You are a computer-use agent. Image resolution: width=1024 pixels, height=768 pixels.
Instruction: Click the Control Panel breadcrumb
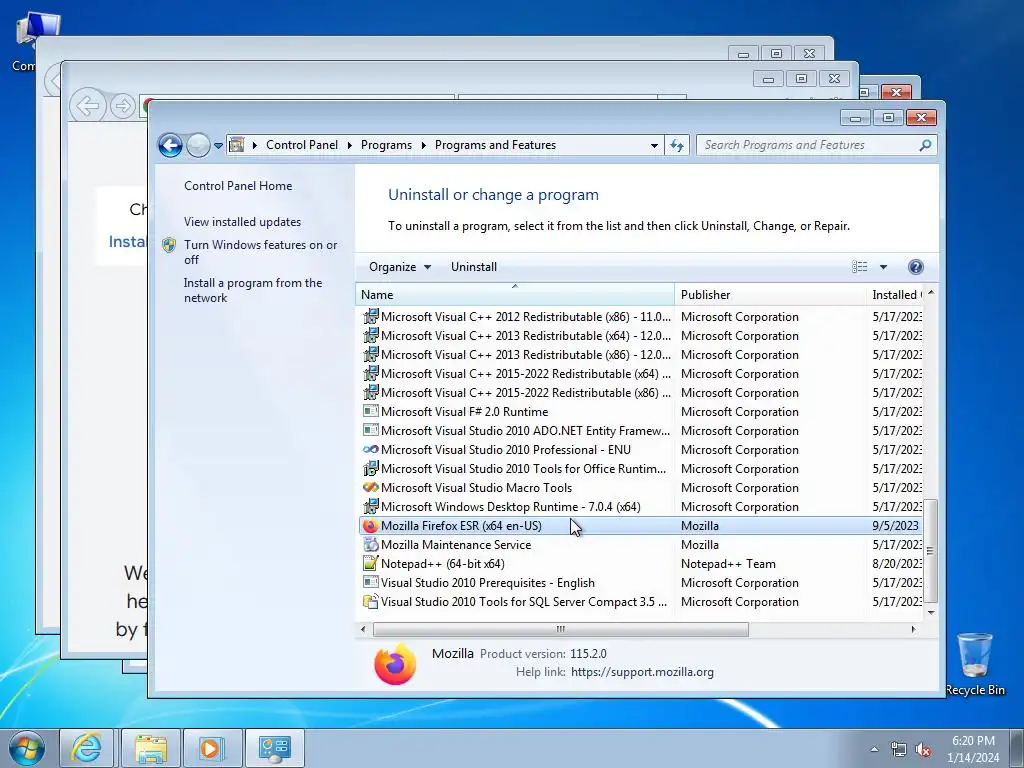click(x=302, y=145)
